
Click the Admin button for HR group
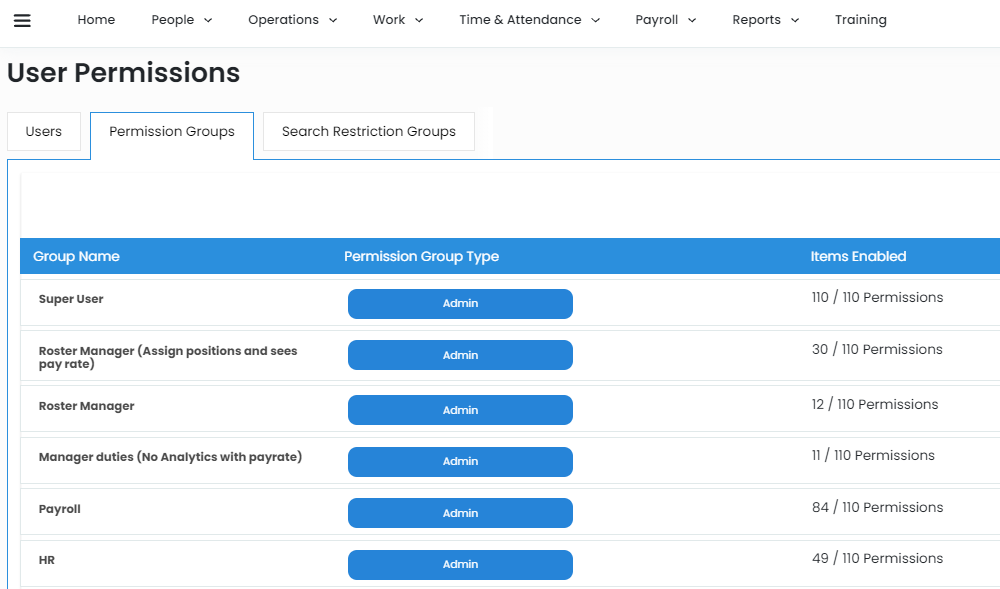[460, 565]
